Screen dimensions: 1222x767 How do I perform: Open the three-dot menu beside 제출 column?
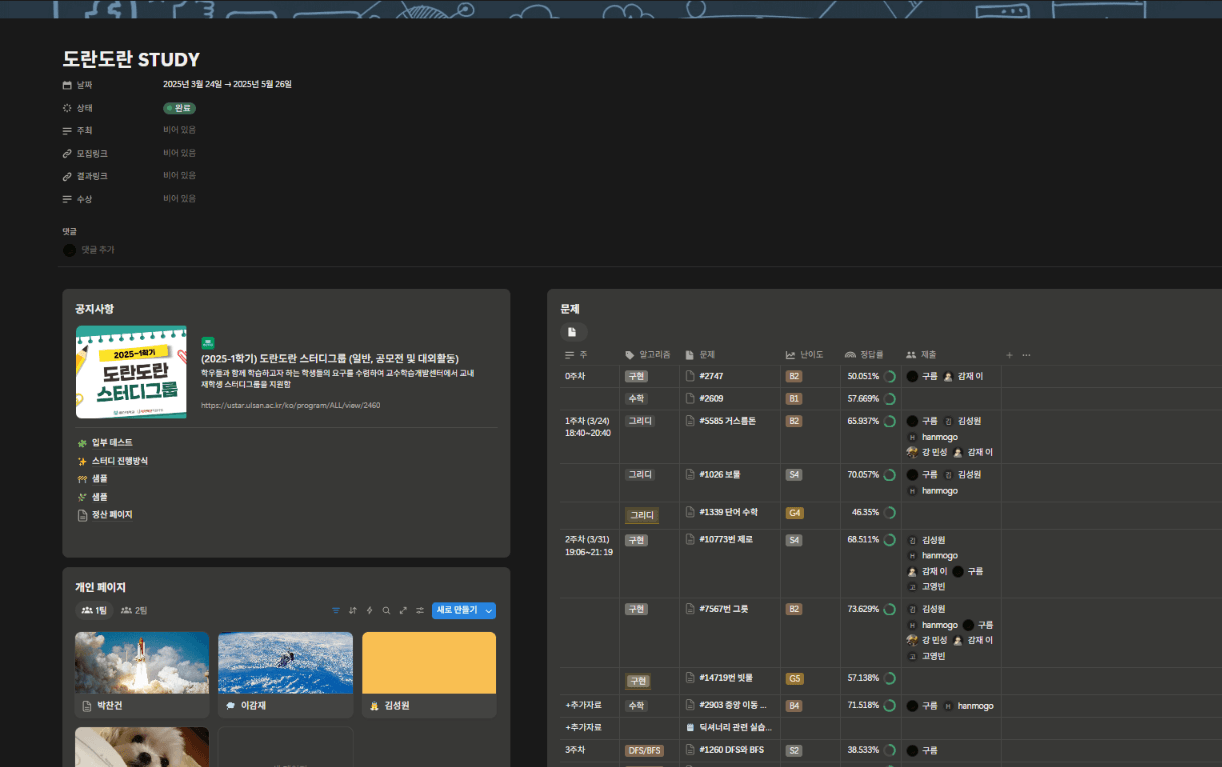click(x=1026, y=355)
